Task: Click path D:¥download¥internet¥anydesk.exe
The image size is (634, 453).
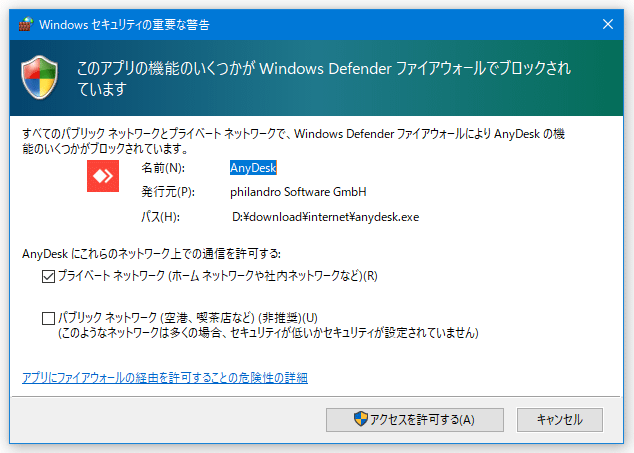Action: (325, 217)
